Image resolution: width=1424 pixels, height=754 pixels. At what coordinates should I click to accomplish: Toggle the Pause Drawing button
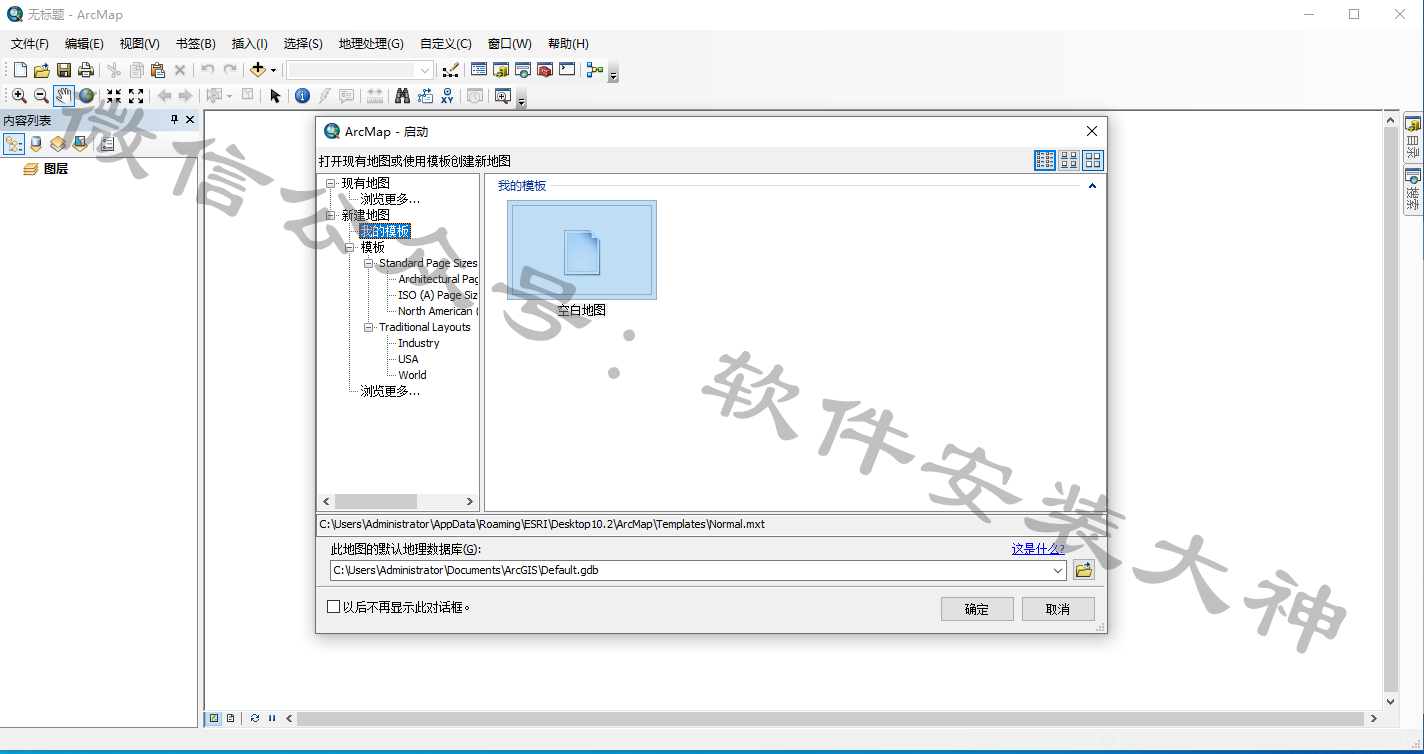point(272,718)
